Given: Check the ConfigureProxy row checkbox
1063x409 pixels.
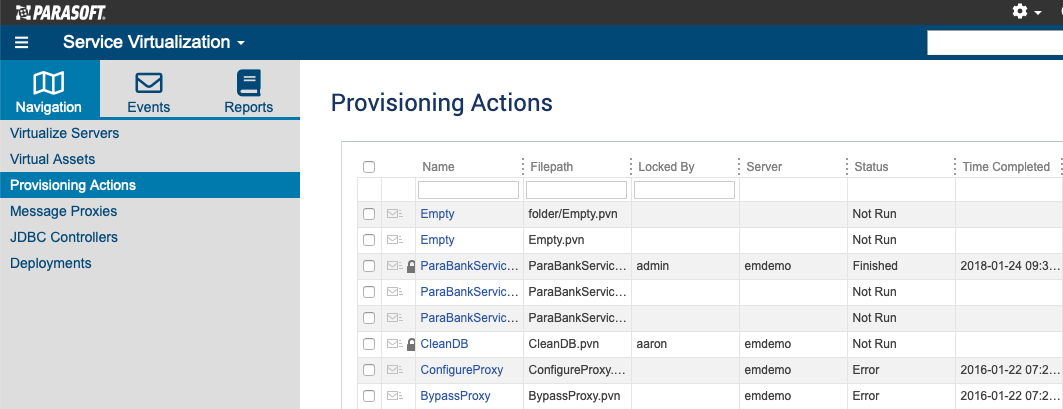Looking at the screenshot, I should [369, 370].
